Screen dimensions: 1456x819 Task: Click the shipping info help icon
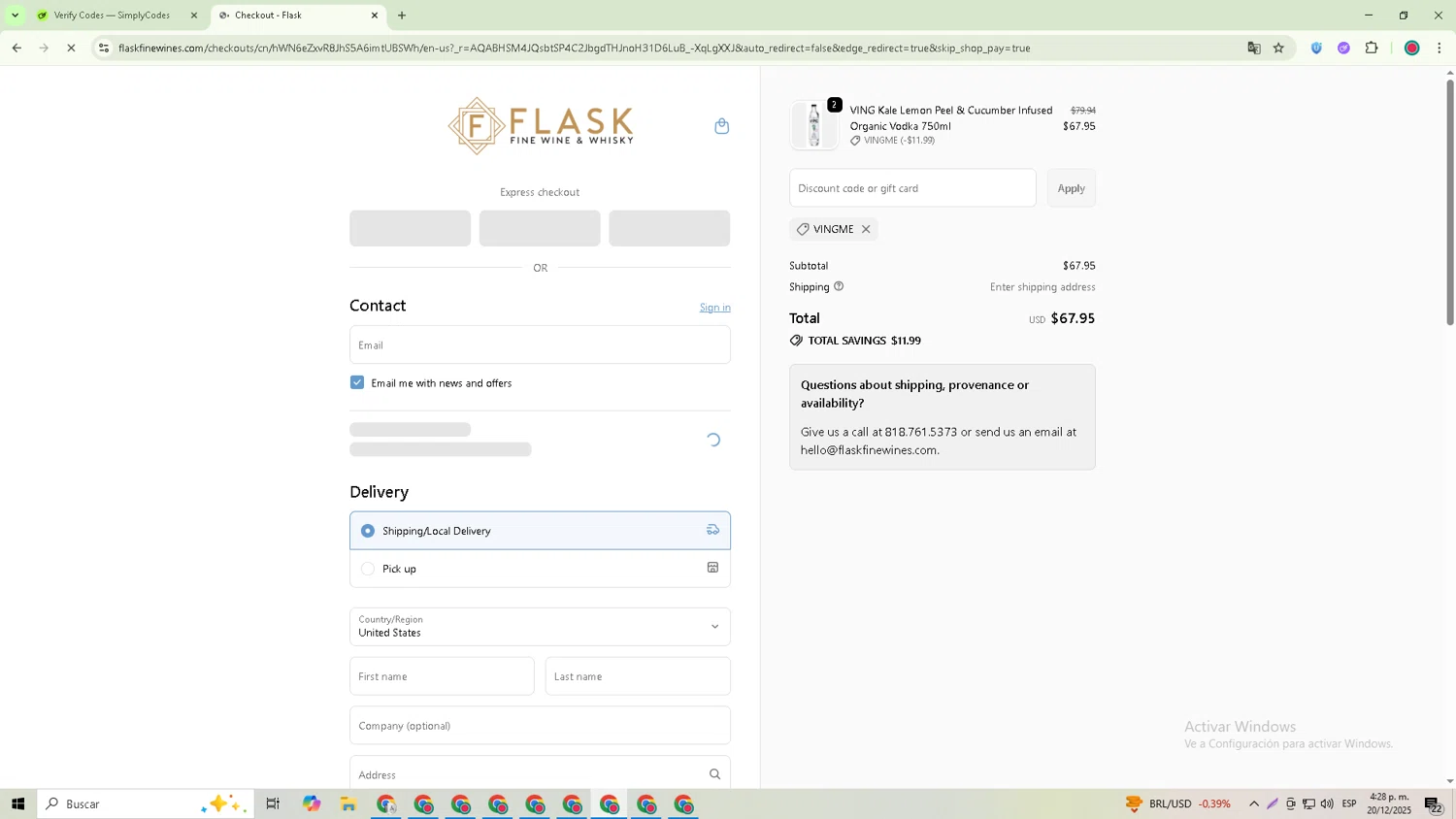point(839,286)
